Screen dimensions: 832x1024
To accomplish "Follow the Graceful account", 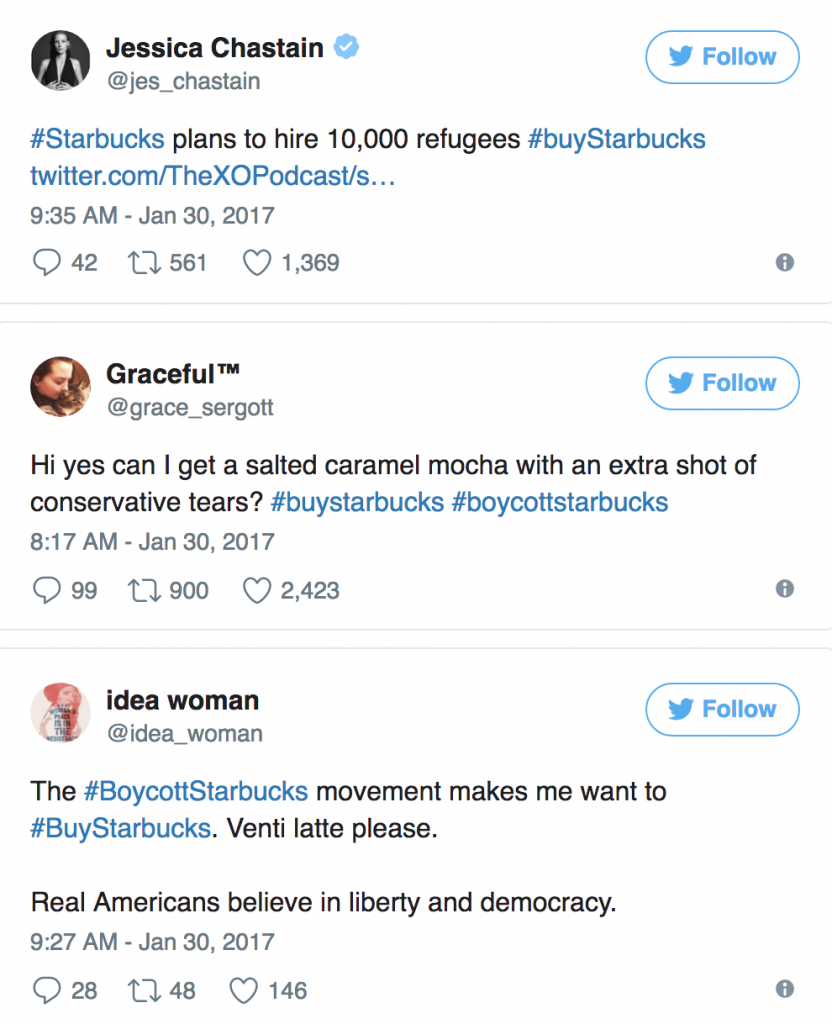I will pos(722,384).
